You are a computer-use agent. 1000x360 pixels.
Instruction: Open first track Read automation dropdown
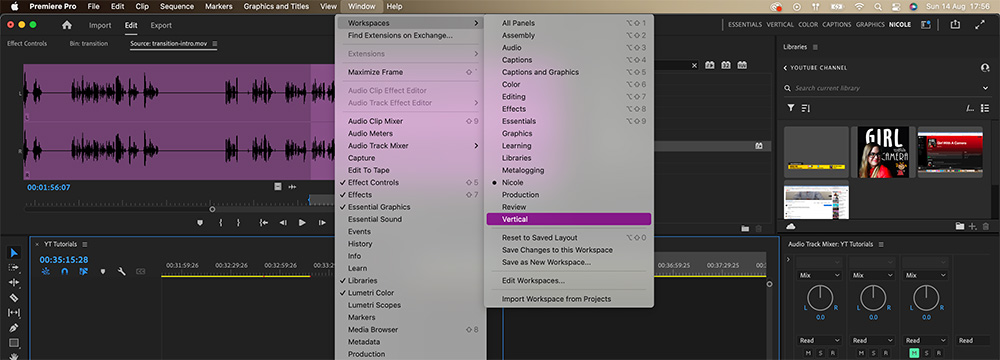pos(820,340)
